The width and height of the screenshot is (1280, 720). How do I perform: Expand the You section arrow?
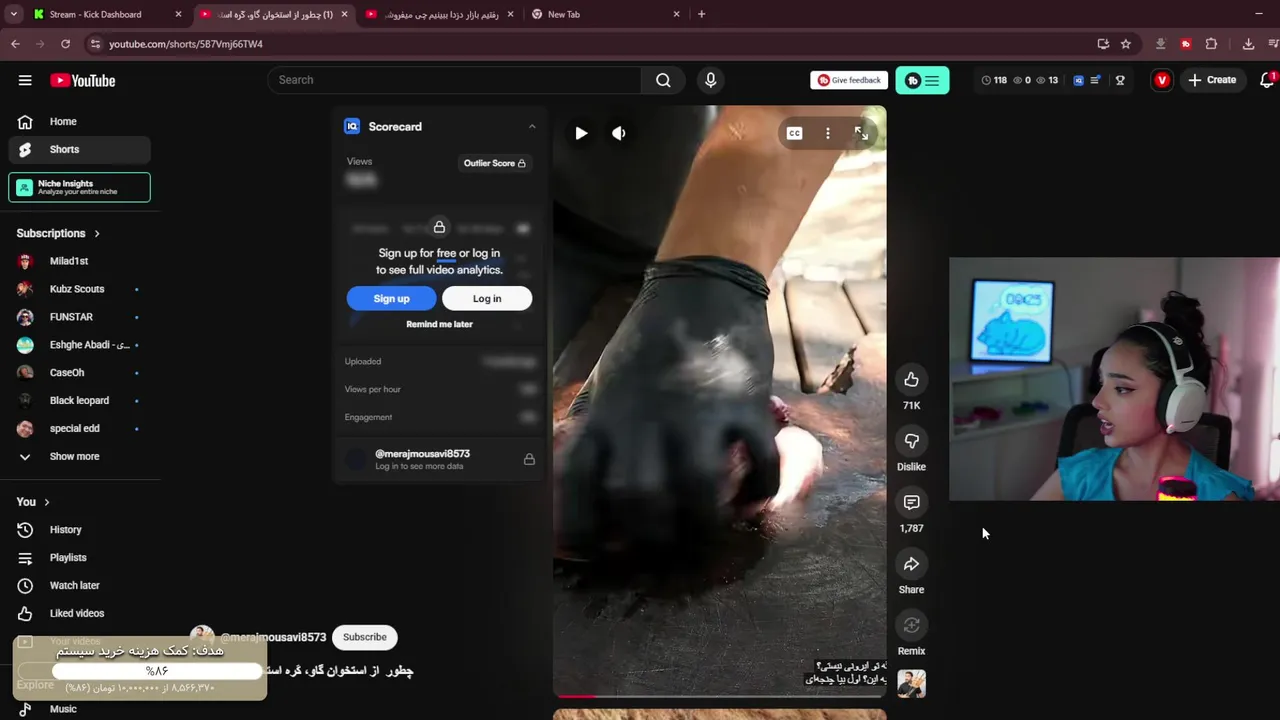tap(46, 502)
